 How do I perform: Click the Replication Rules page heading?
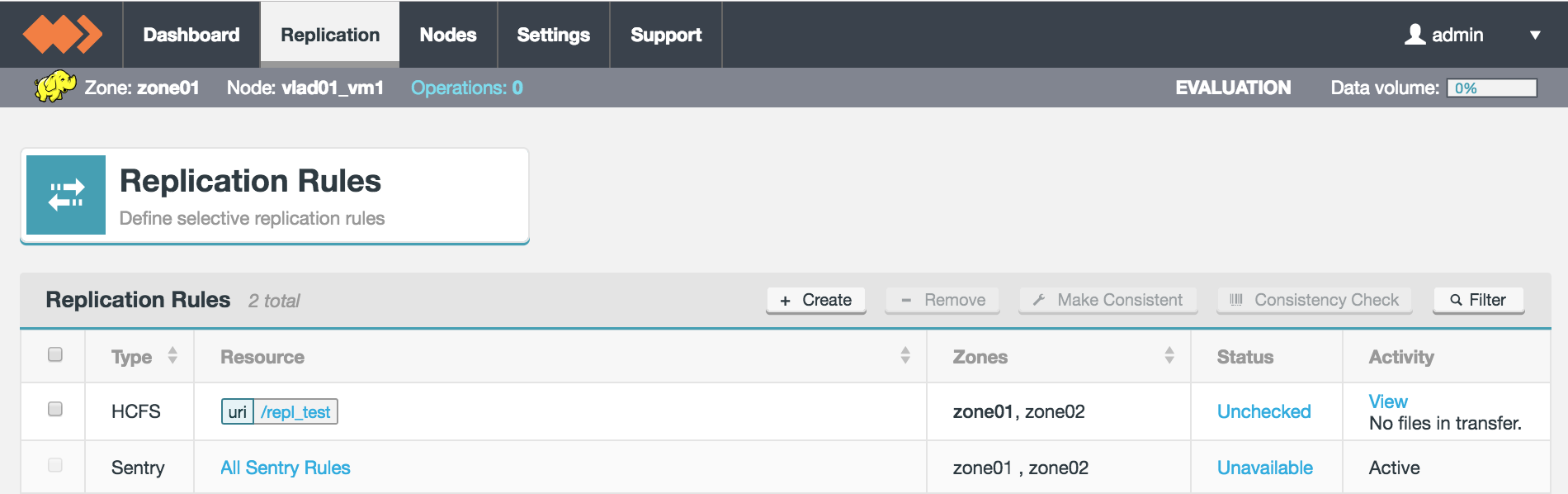tap(251, 180)
